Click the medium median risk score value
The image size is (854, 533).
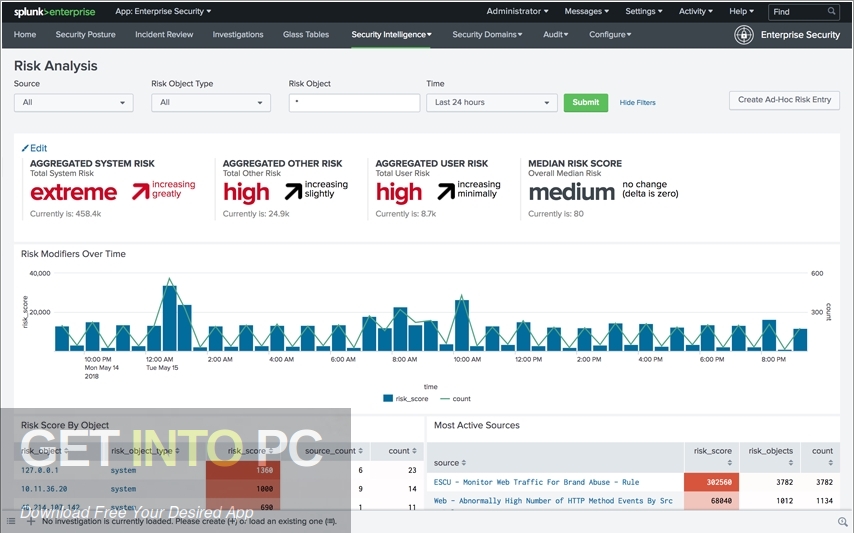click(x=572, y=192)
